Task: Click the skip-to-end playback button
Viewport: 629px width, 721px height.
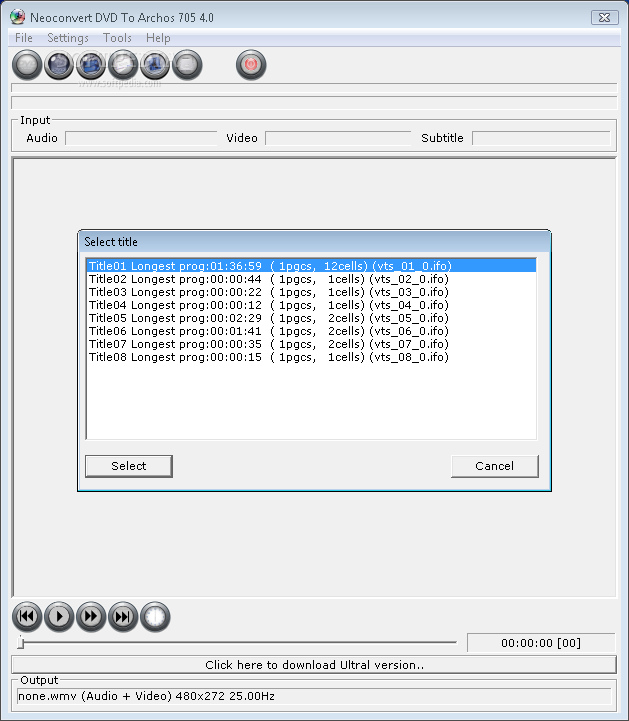Action: click(x=123, y=617)
